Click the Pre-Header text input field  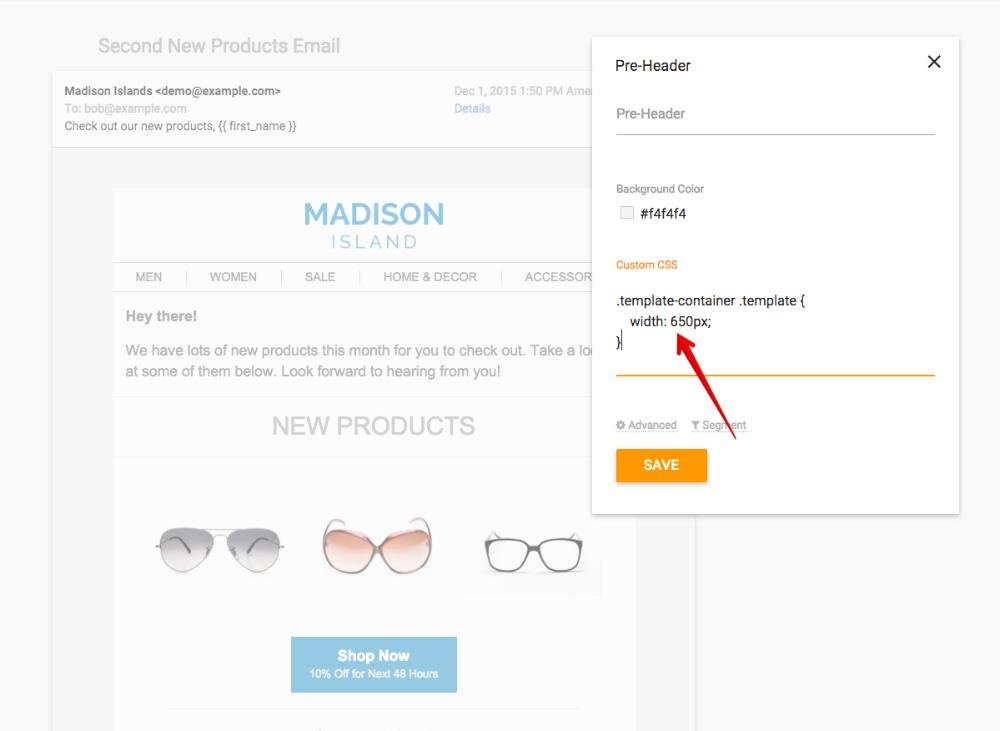click(775, 114)
